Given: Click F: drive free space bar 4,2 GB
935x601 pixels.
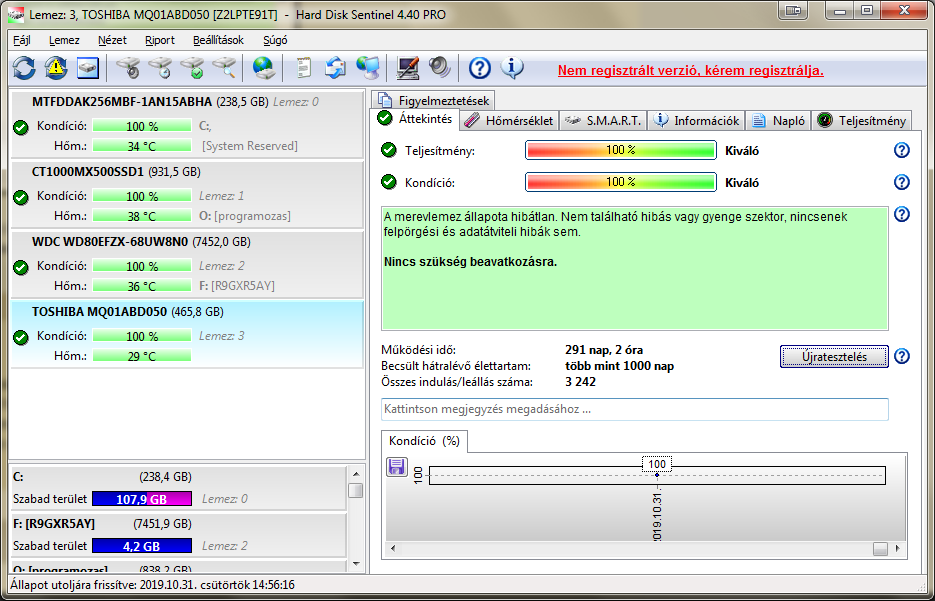Looking at the screenshot, I should (x=142, y=546).
